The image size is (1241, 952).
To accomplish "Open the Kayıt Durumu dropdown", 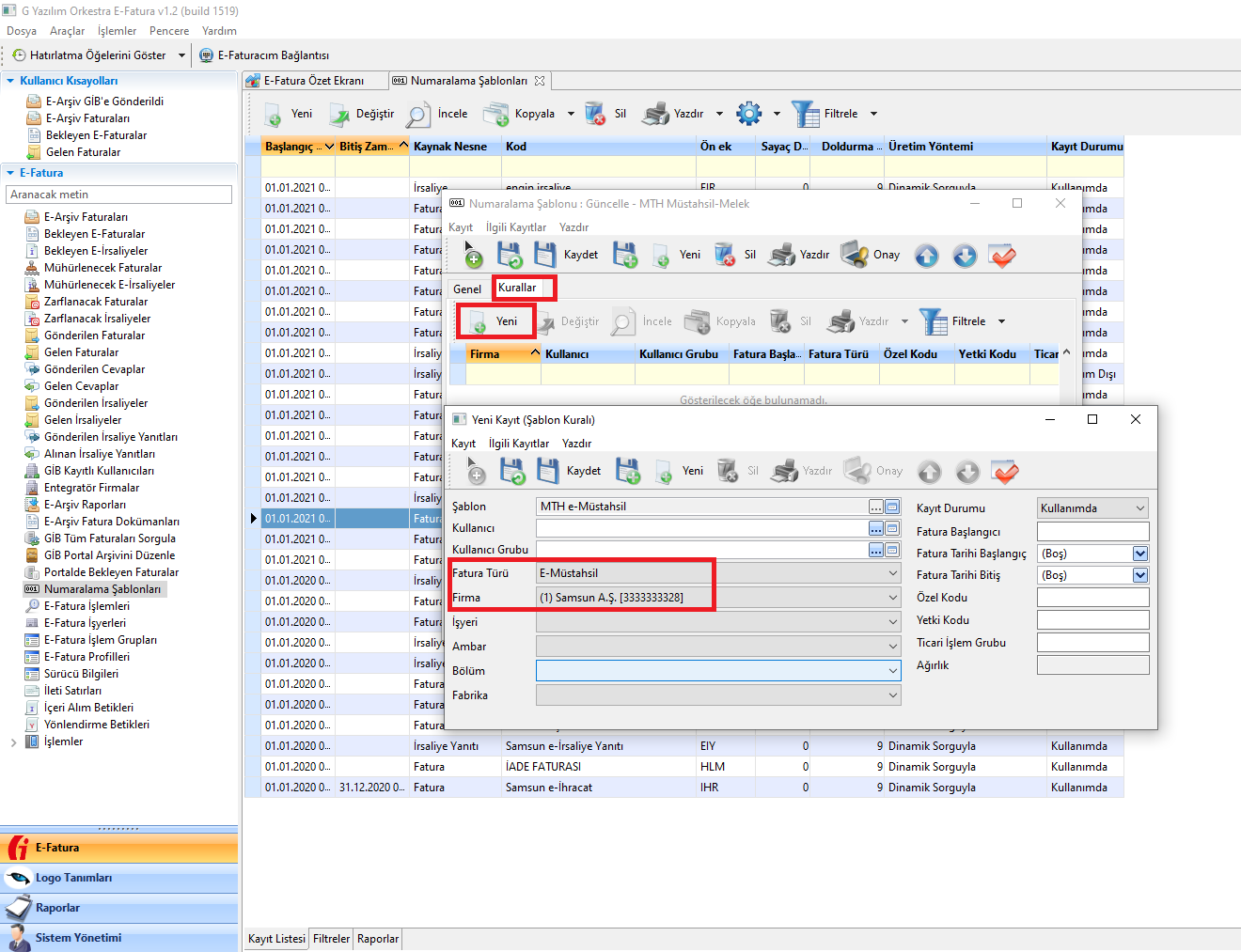I will 1140,508.
